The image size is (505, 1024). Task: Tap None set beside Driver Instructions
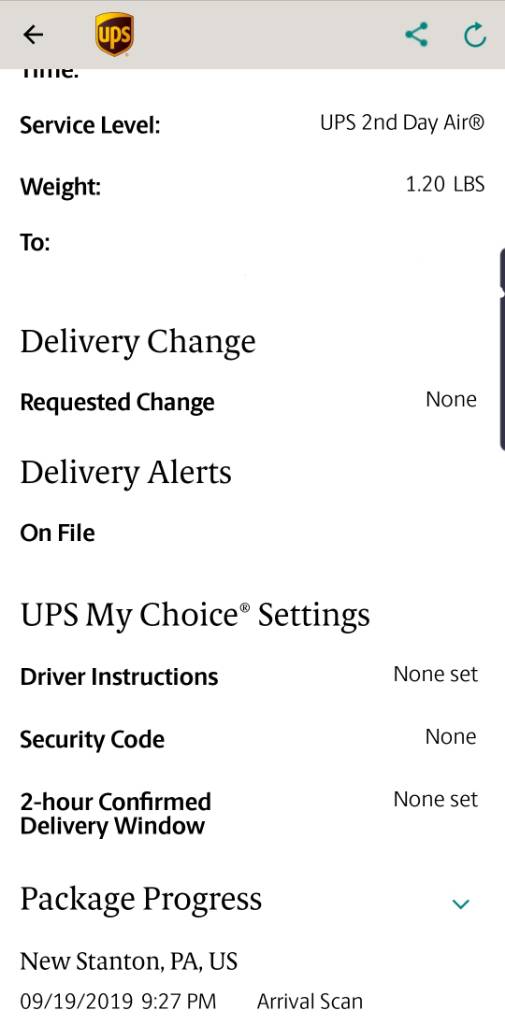coord(436,674)
